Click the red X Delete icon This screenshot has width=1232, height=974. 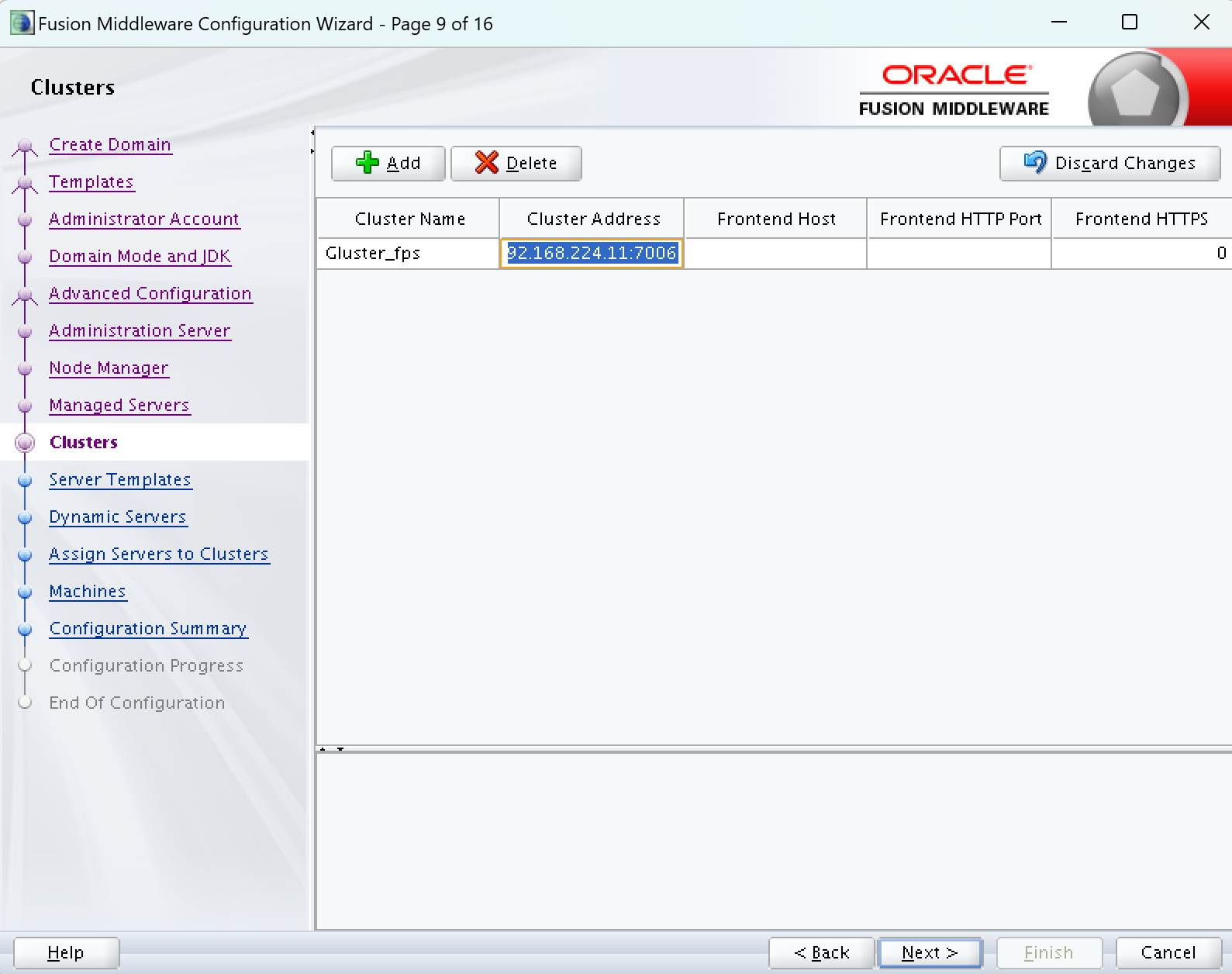point(487,163)
